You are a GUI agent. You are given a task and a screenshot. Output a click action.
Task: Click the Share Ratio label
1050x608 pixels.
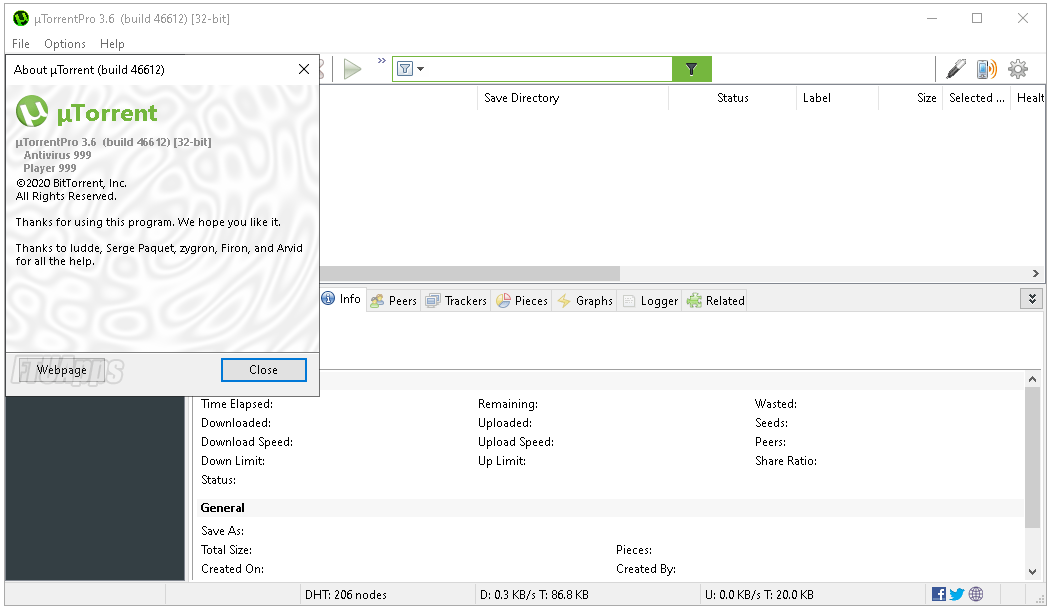pos(785,461)
